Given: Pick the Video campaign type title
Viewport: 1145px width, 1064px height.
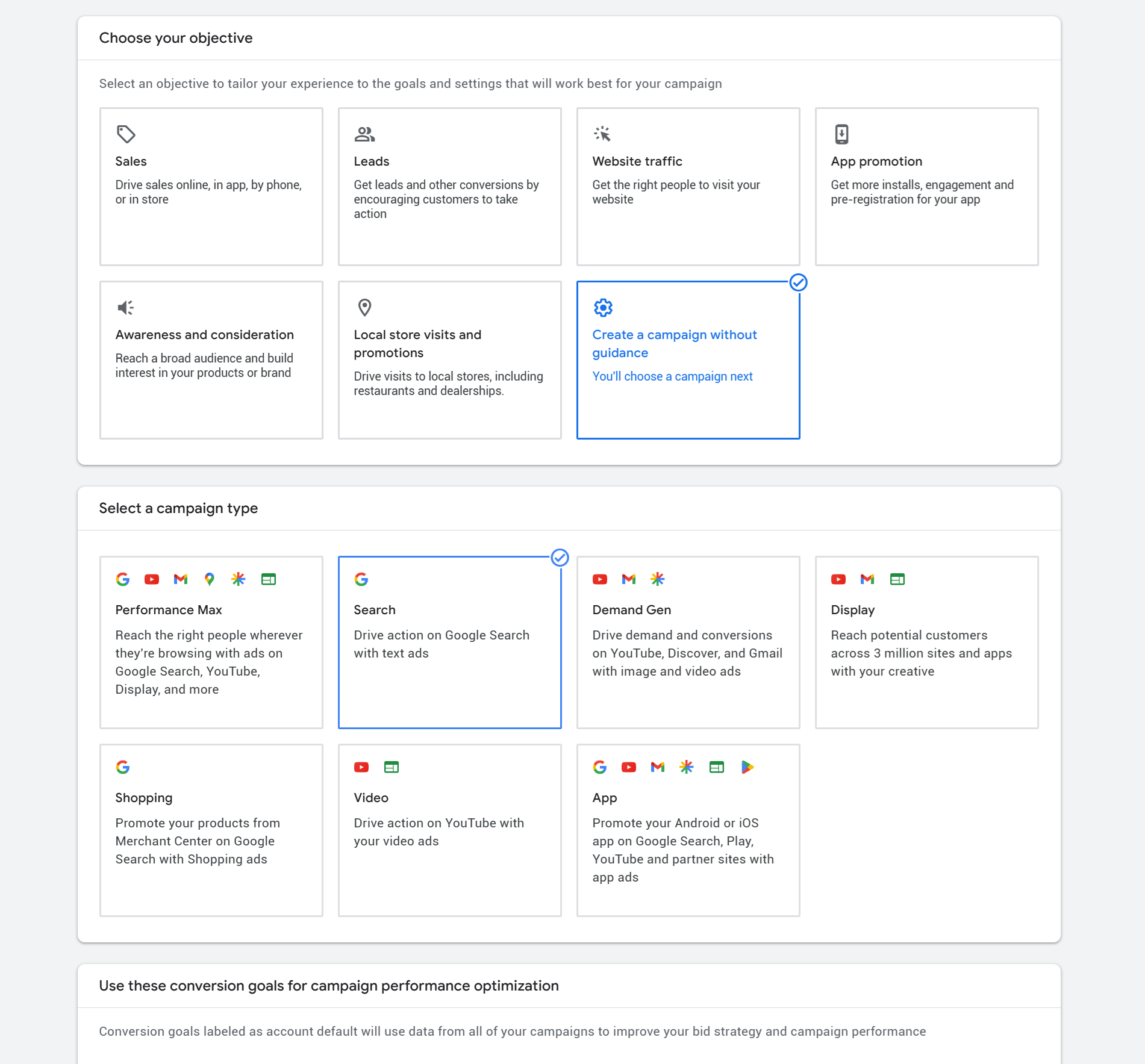Looking at the screenshot, I should click(371, 798).
